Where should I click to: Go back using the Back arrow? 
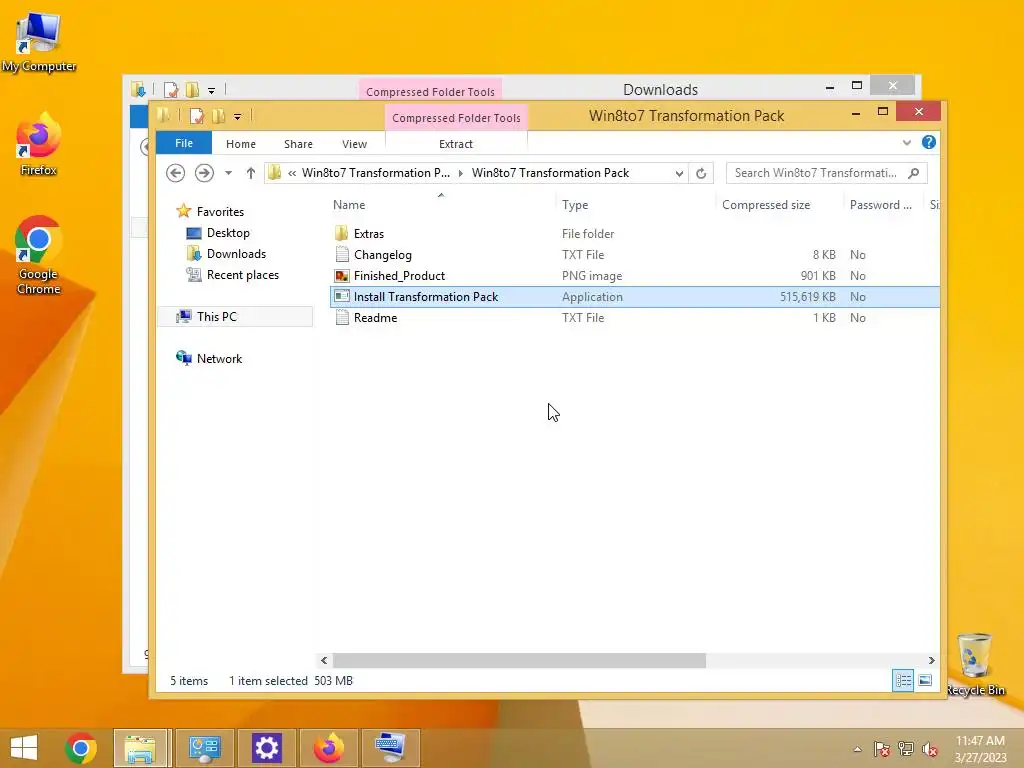pyautogui.click(x=175, y=172)
